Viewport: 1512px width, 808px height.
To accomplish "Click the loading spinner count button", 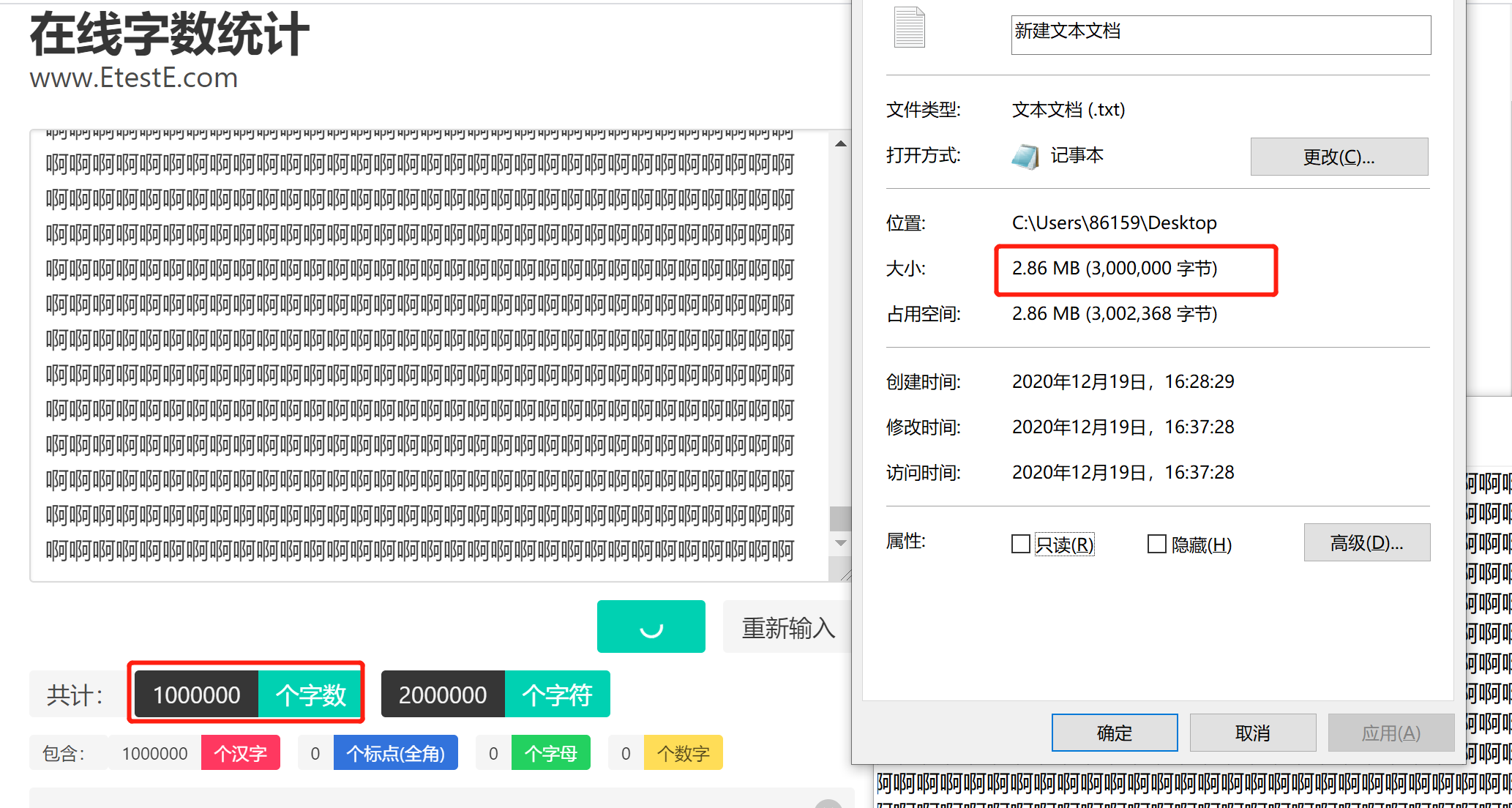I will tap(651, 627).
